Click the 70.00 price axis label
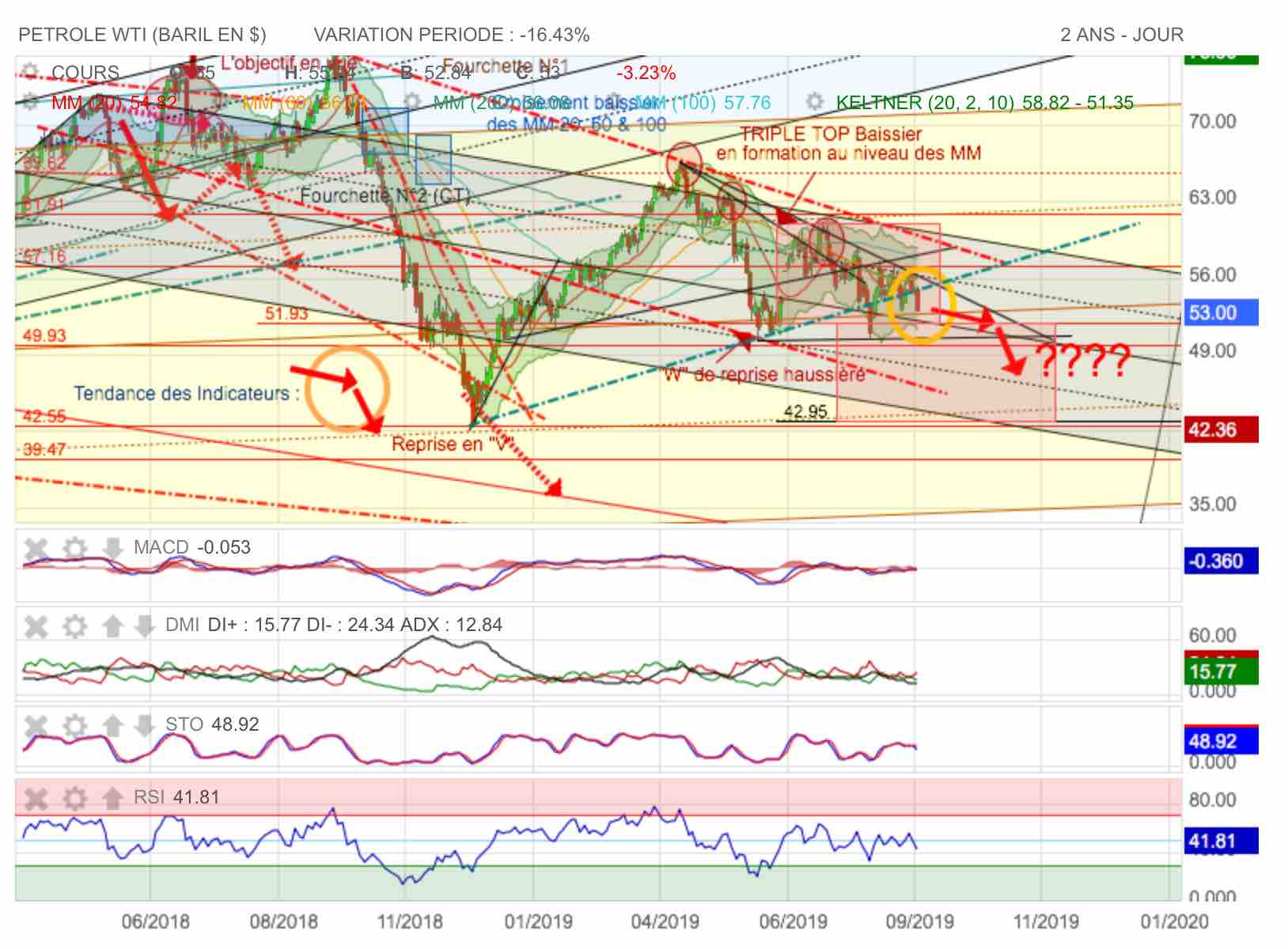The width and height of the screenshot is (1288, 949). point(1212,122)
